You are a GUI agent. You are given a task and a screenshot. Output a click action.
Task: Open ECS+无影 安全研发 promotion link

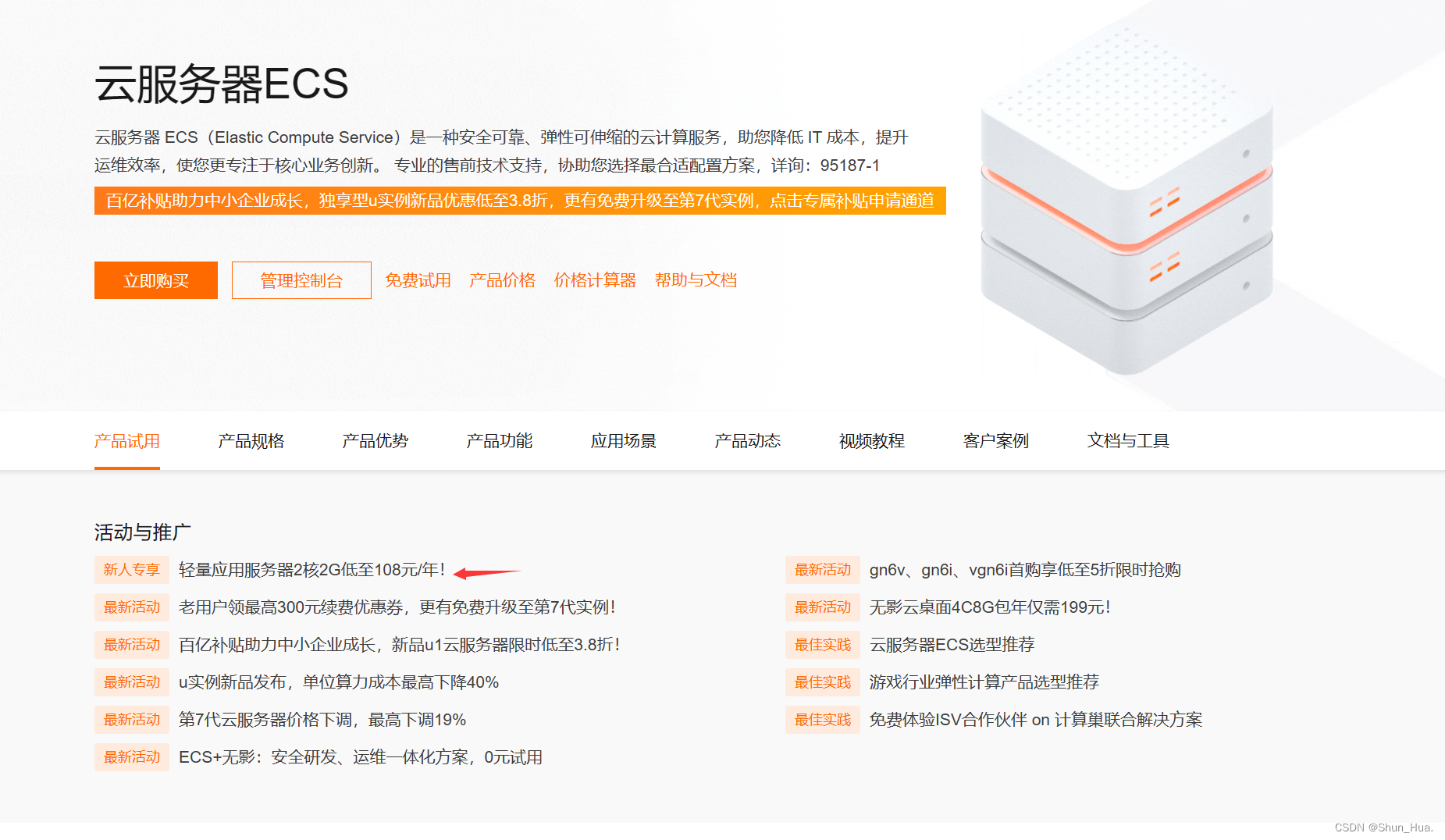click(361, 757)
